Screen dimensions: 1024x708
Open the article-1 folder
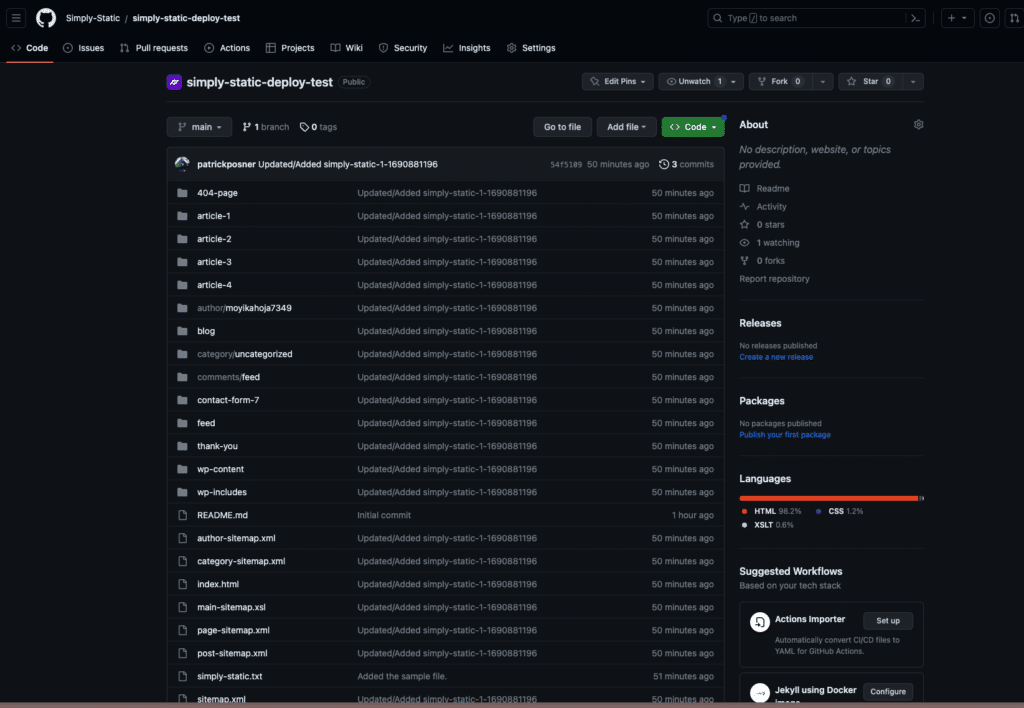click(x=214, y=216)
